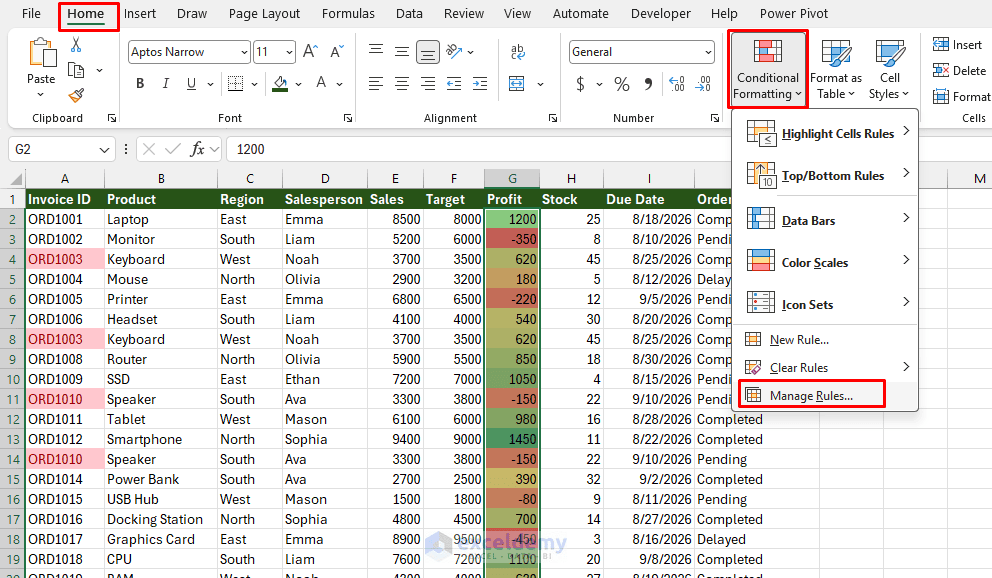Screen dimensions: 992x578
Task: Open the font name dropdown
Action: pos(244,52)
